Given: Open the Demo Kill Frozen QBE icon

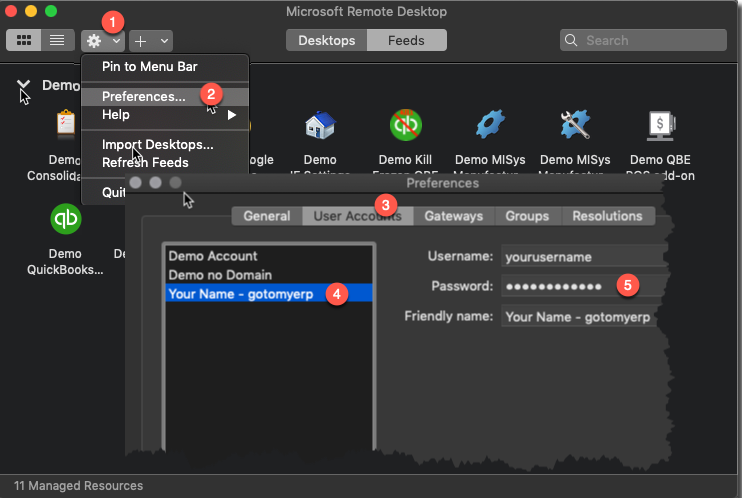Looking at the screenshot, I should click(406, 125).
